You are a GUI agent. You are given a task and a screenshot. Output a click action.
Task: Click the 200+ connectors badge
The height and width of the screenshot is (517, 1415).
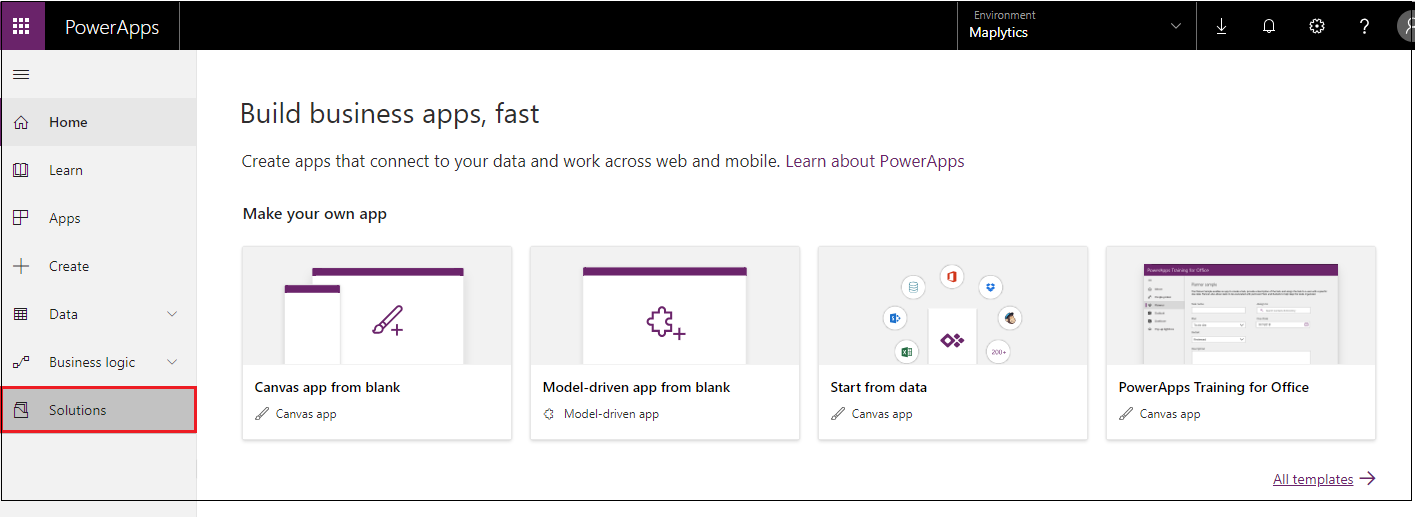[998, 351]
